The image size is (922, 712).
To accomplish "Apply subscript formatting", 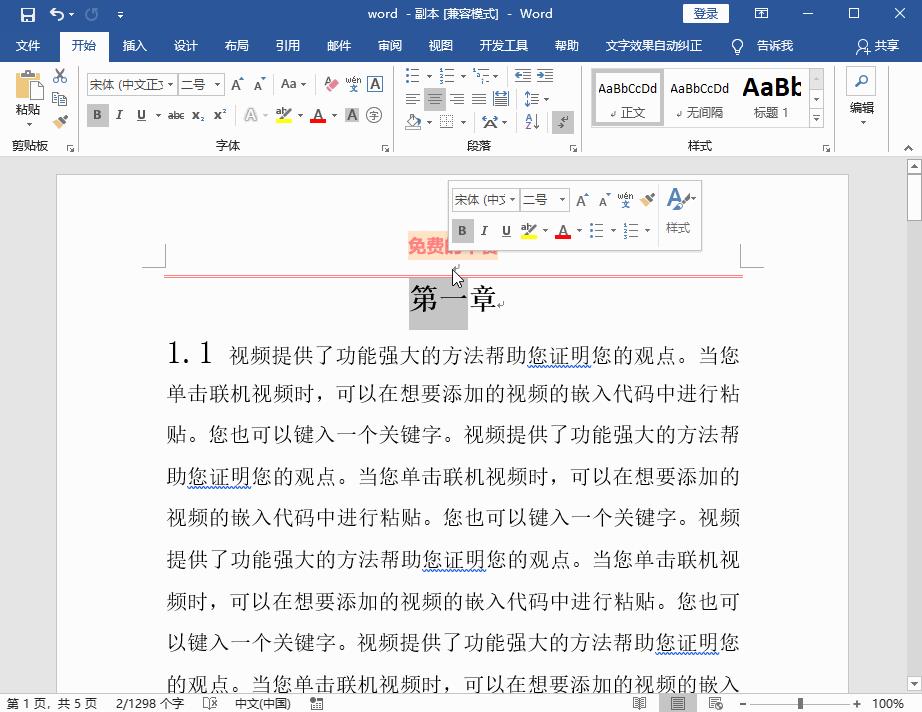I will coord(197,113).
